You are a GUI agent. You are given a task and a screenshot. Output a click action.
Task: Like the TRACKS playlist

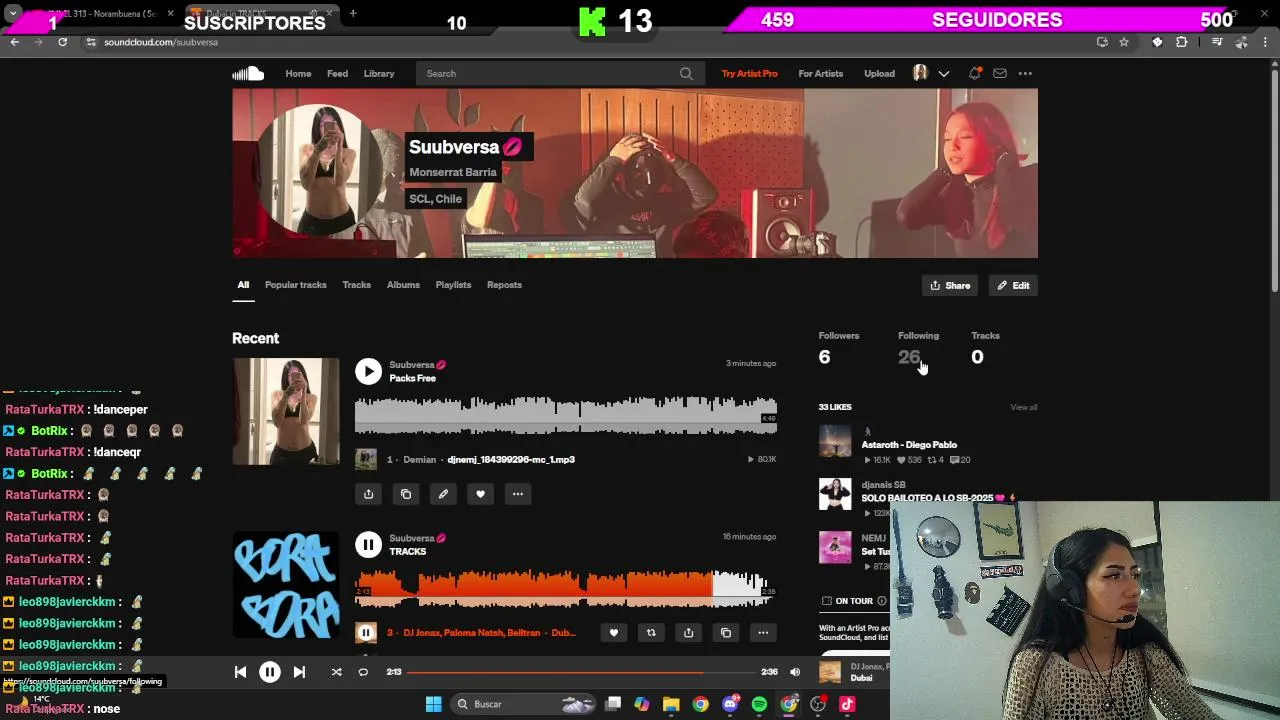click(614, 632)
